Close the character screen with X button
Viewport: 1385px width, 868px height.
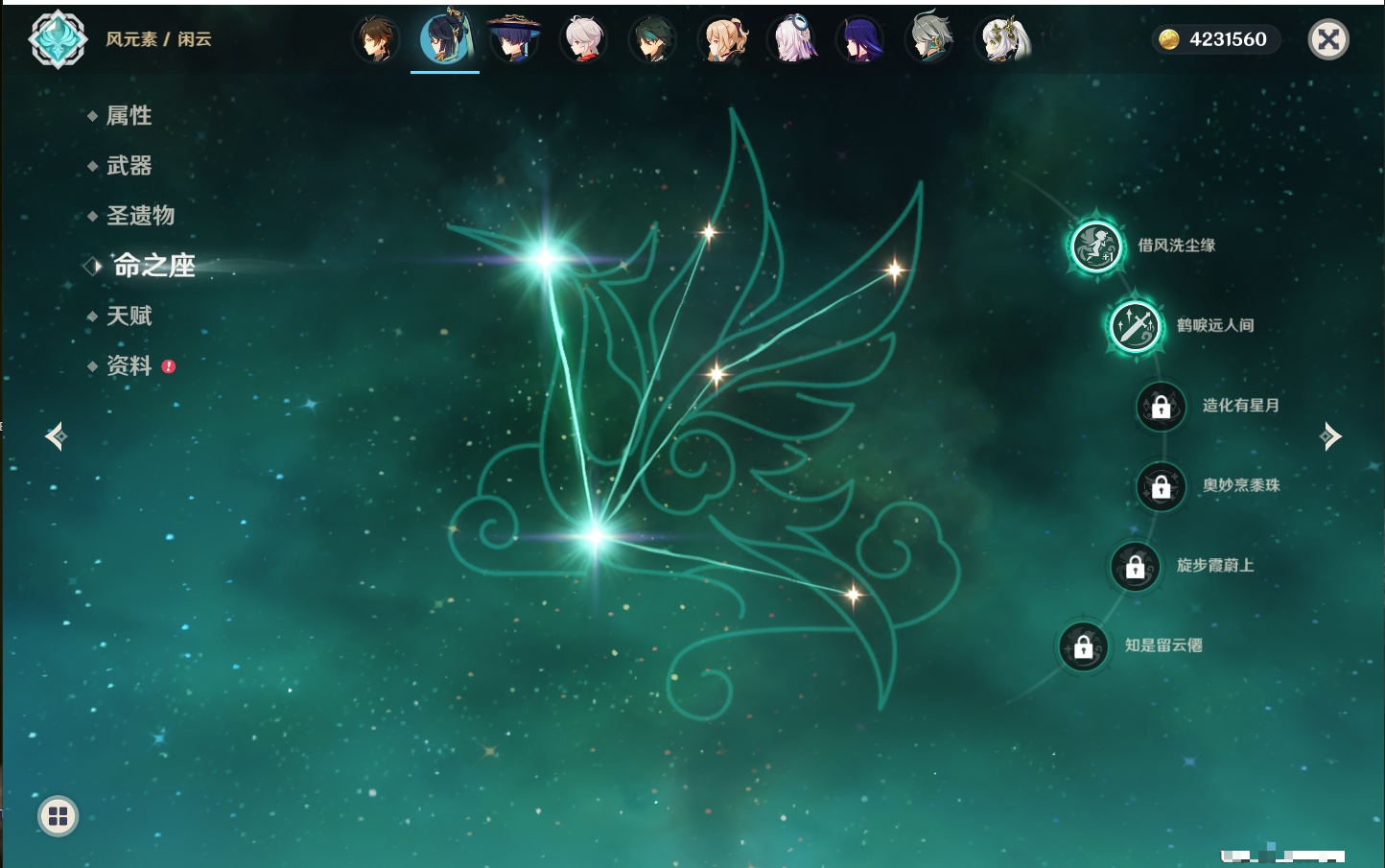point(1328,39)
